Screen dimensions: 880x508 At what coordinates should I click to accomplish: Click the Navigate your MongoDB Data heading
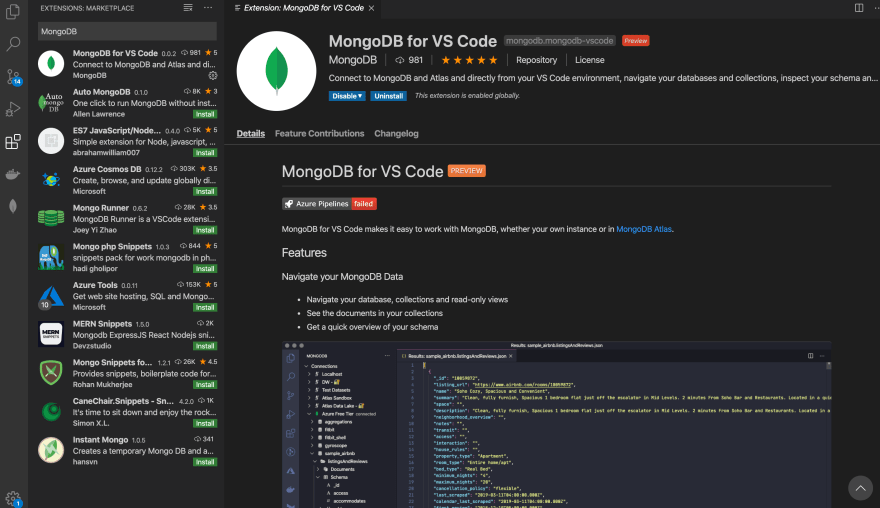pyautogui.click(x=342, y=277)
